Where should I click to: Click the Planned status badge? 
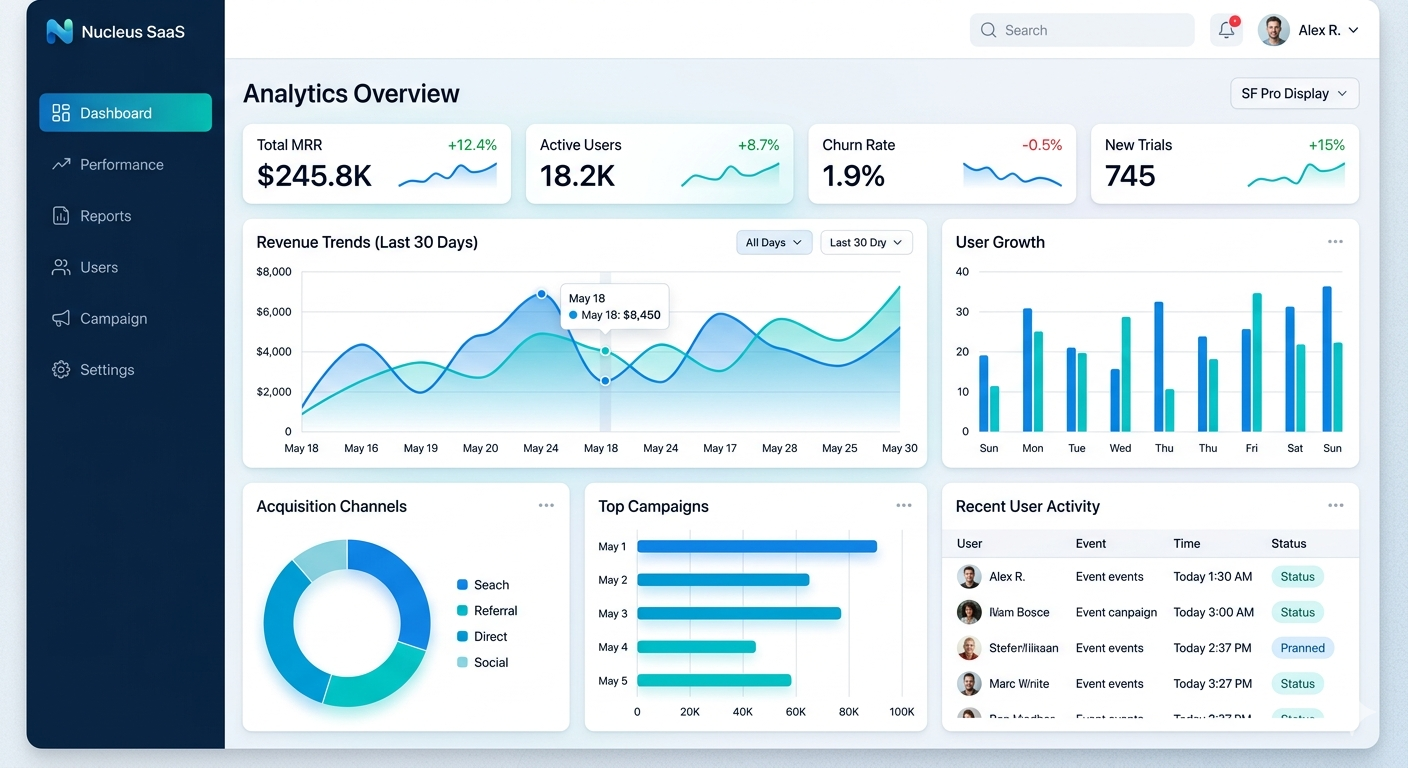(x=1302, y=648)
